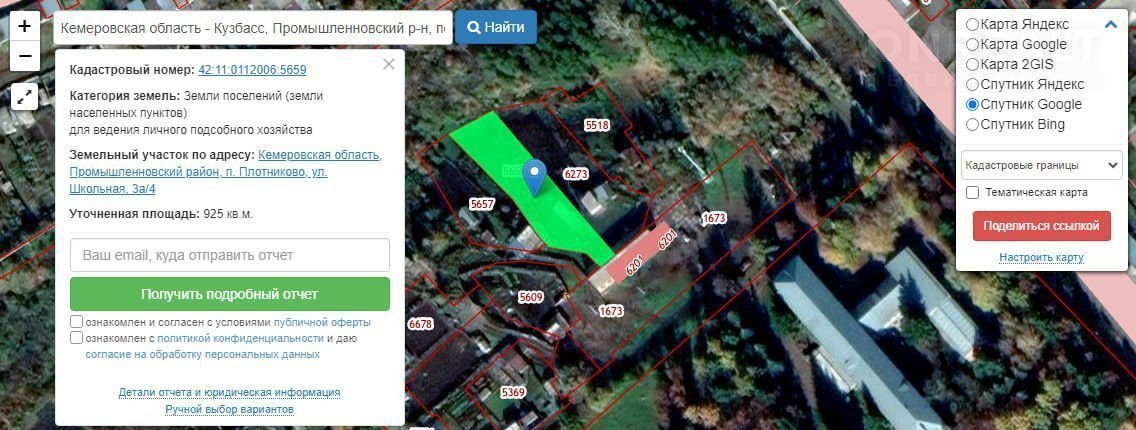This screenshot has width=1136, height=430.
Task: Open the Кадастровые границы dropdown
Action: point(1042,166)
